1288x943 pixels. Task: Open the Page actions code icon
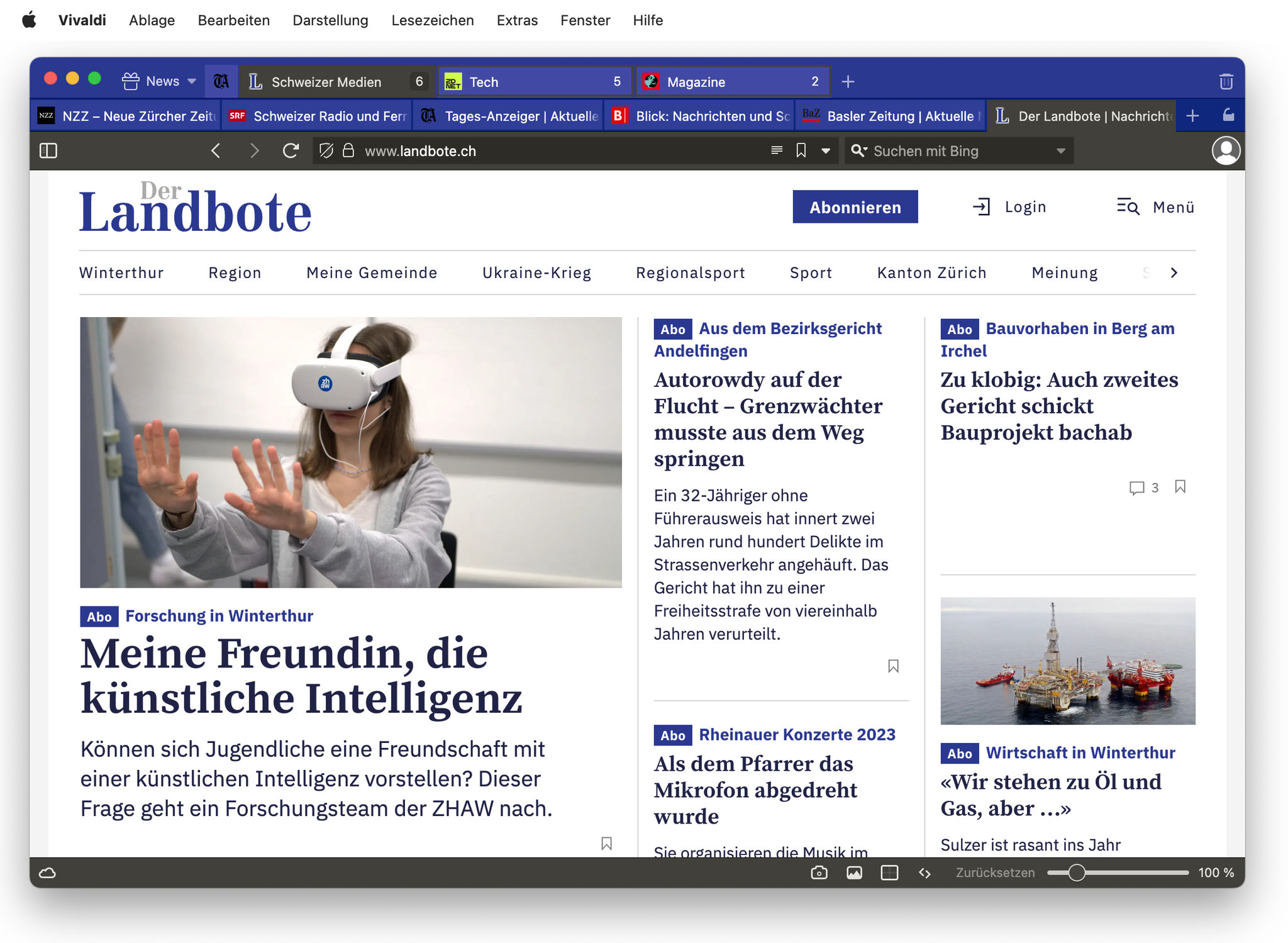point(924,873)
